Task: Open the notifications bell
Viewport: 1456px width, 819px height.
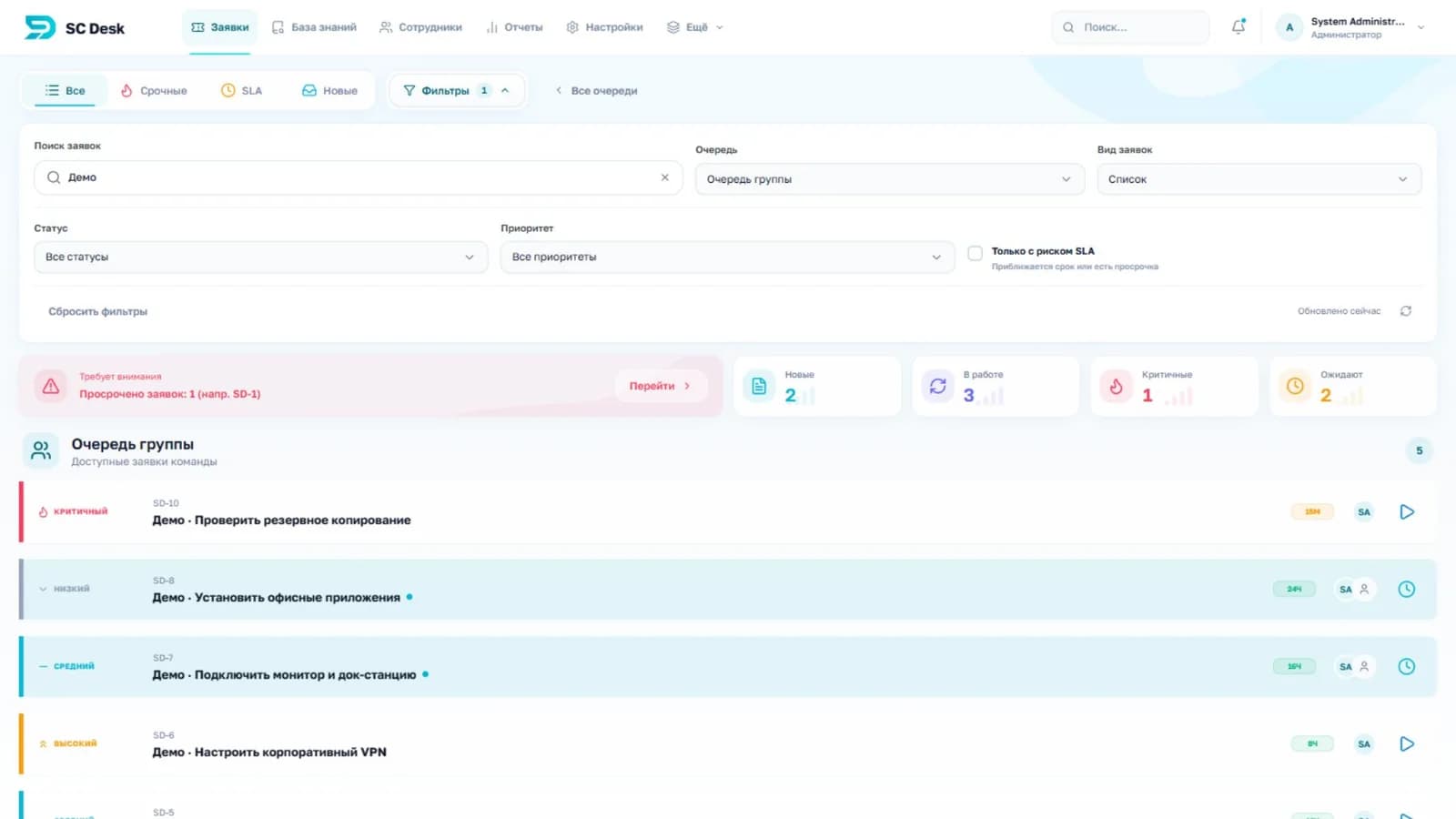Action: coord(1239,27)
